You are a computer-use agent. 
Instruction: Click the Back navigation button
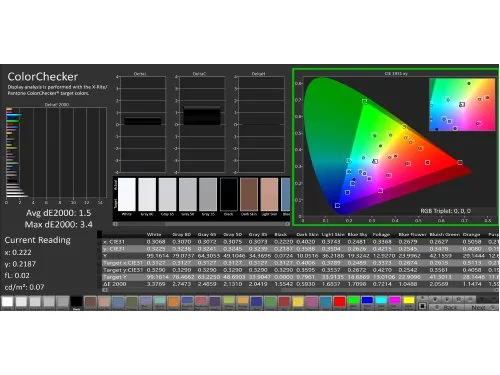click(447, 307)
